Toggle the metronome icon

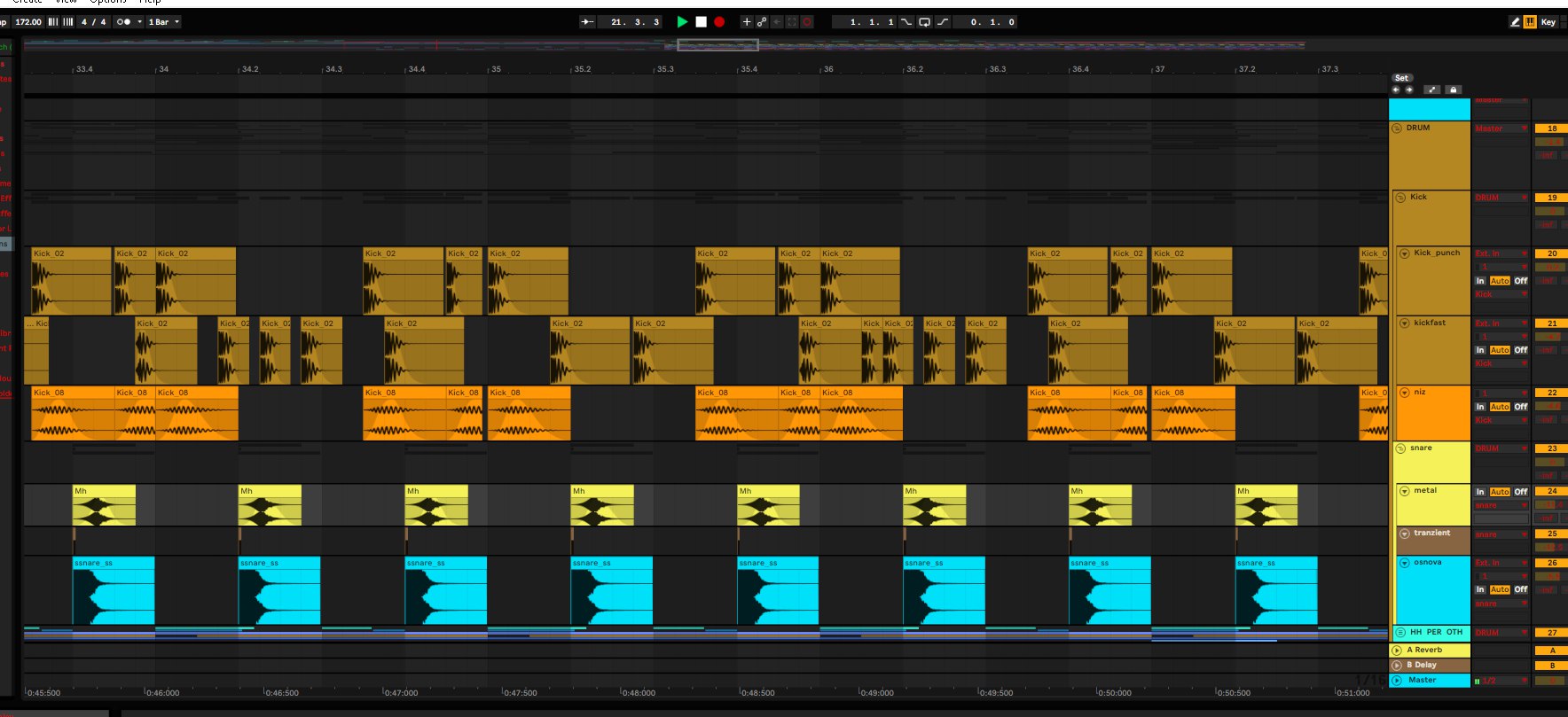coord(124,22)
